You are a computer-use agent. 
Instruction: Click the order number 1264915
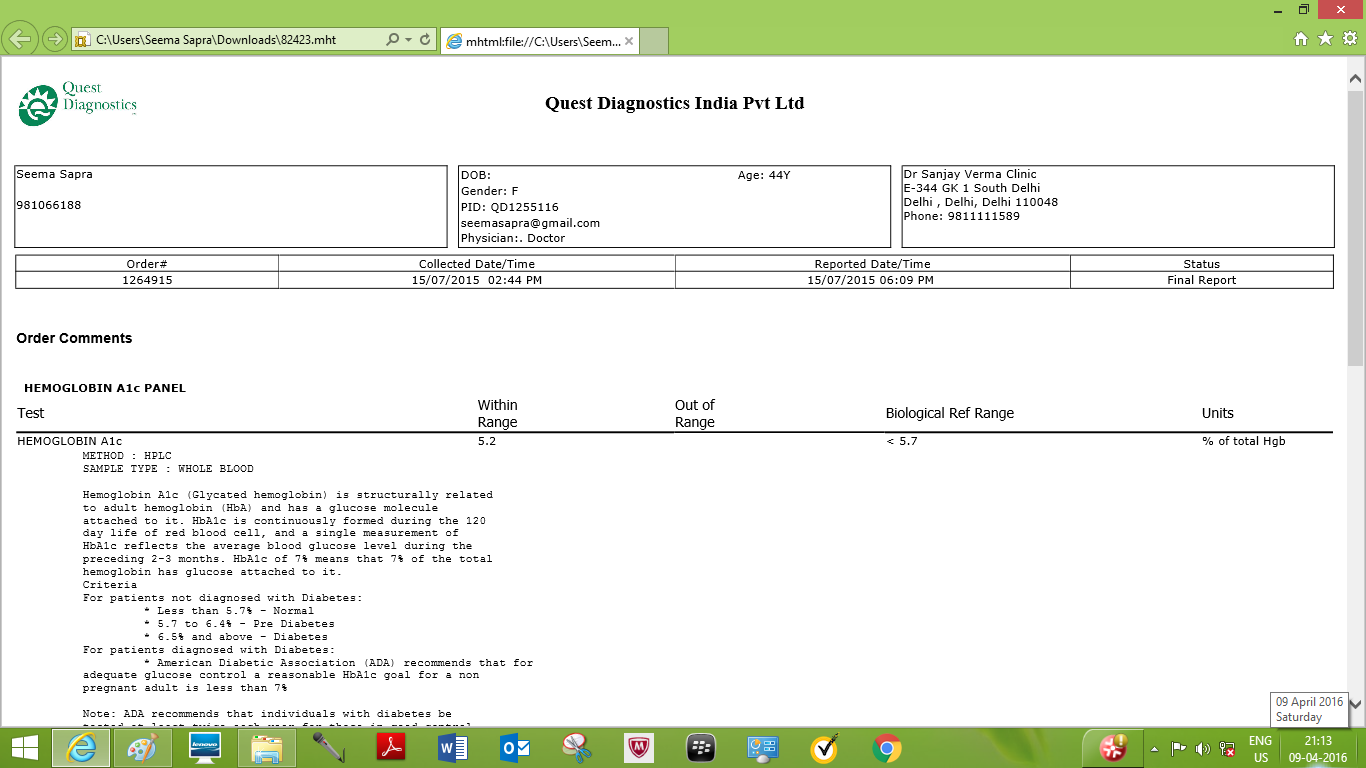click(147, 280)
